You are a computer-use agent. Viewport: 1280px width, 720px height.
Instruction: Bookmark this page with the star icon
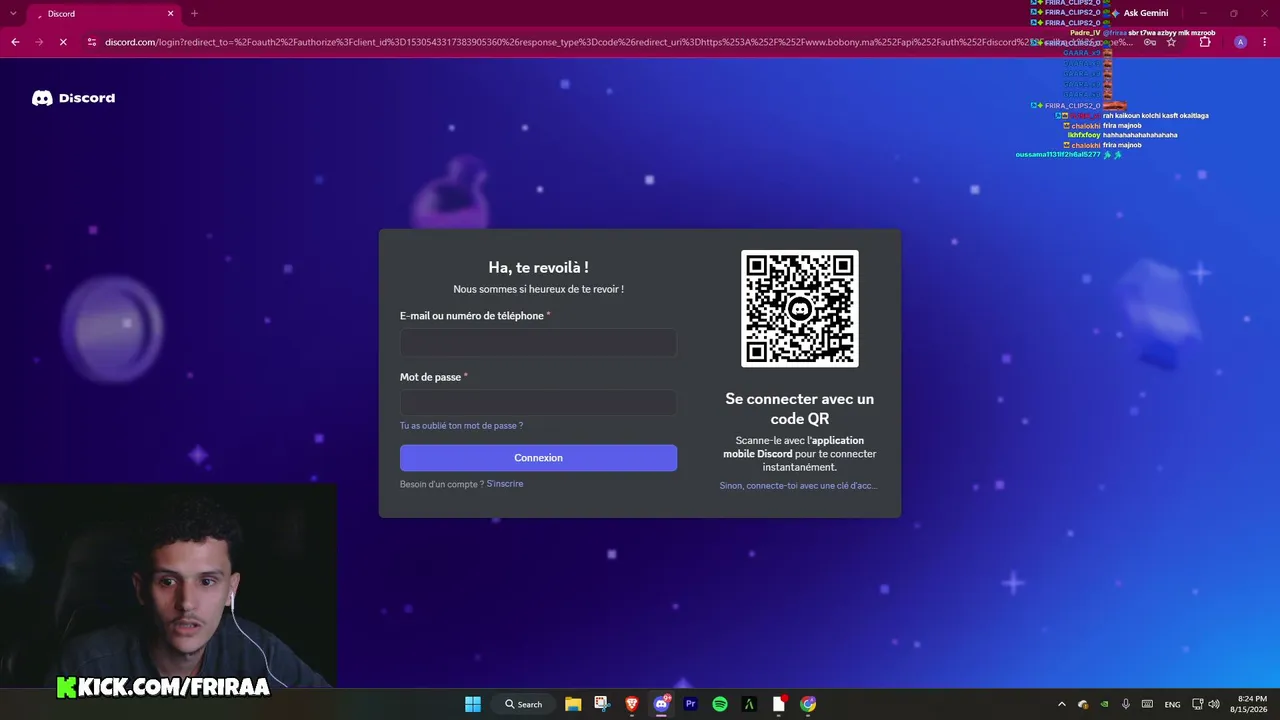(x=1172, y=42)
